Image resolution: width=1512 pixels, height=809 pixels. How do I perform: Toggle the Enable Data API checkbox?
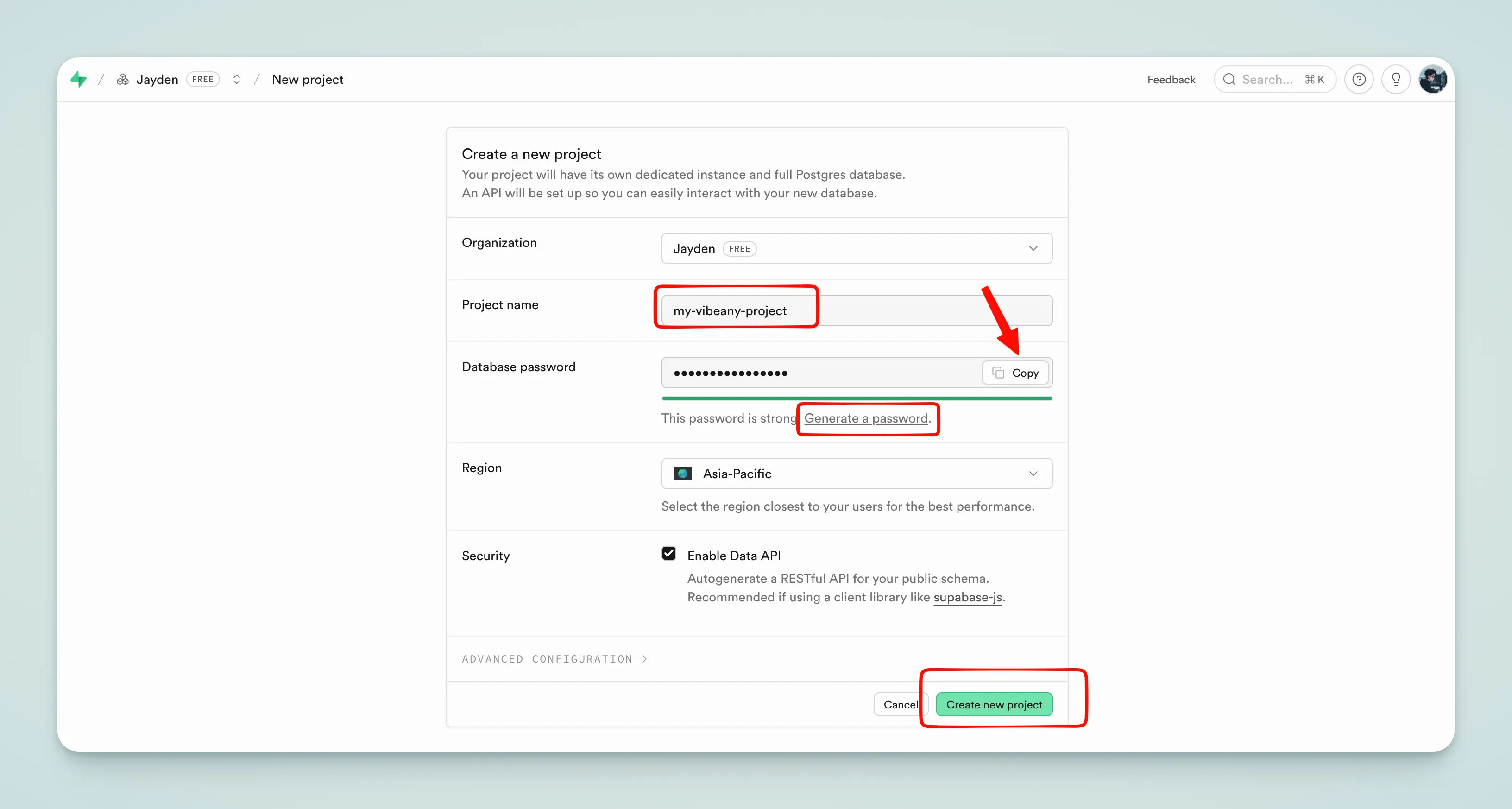[668, 554]
